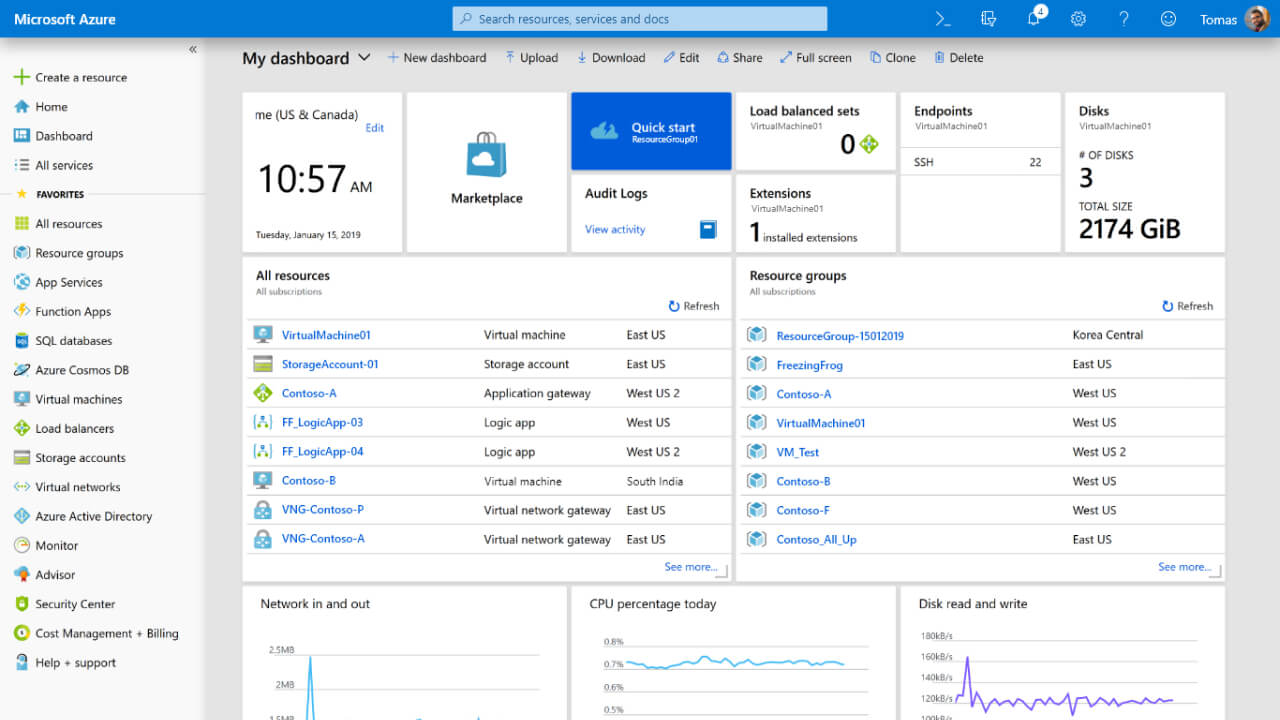Open directory and subscription filter icon
The image size is (1280, 720).
(988, 19)
